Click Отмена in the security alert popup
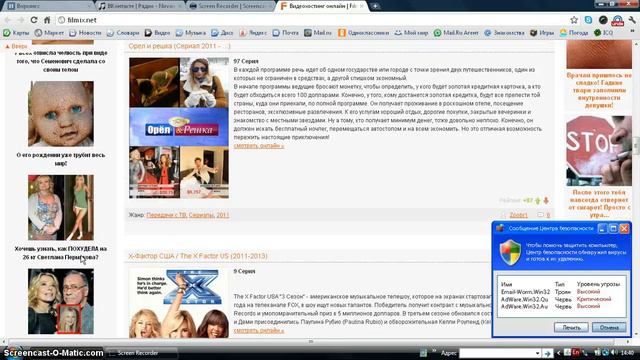640x360 pixels. [609, 327]
